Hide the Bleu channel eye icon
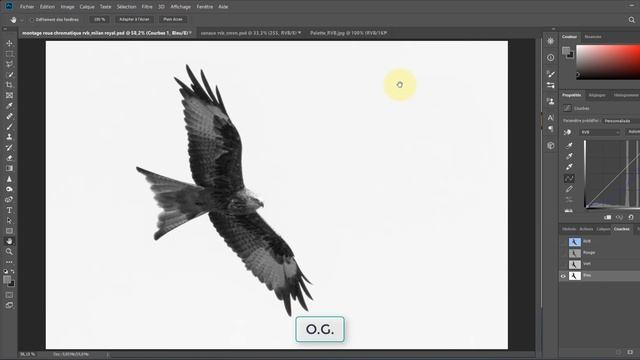 (x=563, y=276)
